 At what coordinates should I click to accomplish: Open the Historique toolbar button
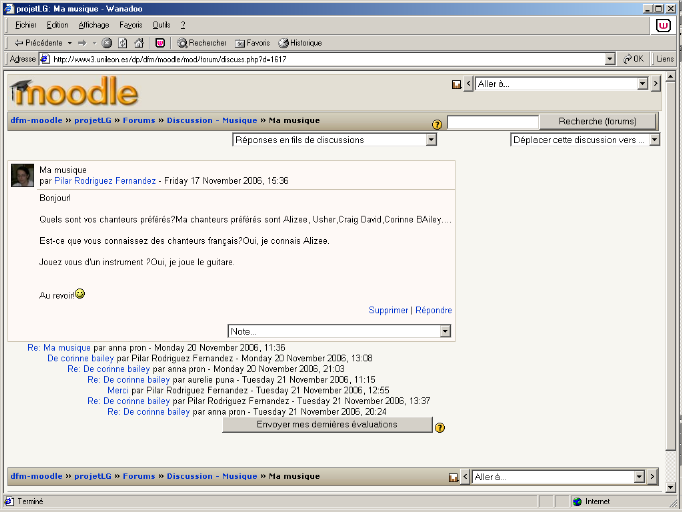tap(300, 43)
